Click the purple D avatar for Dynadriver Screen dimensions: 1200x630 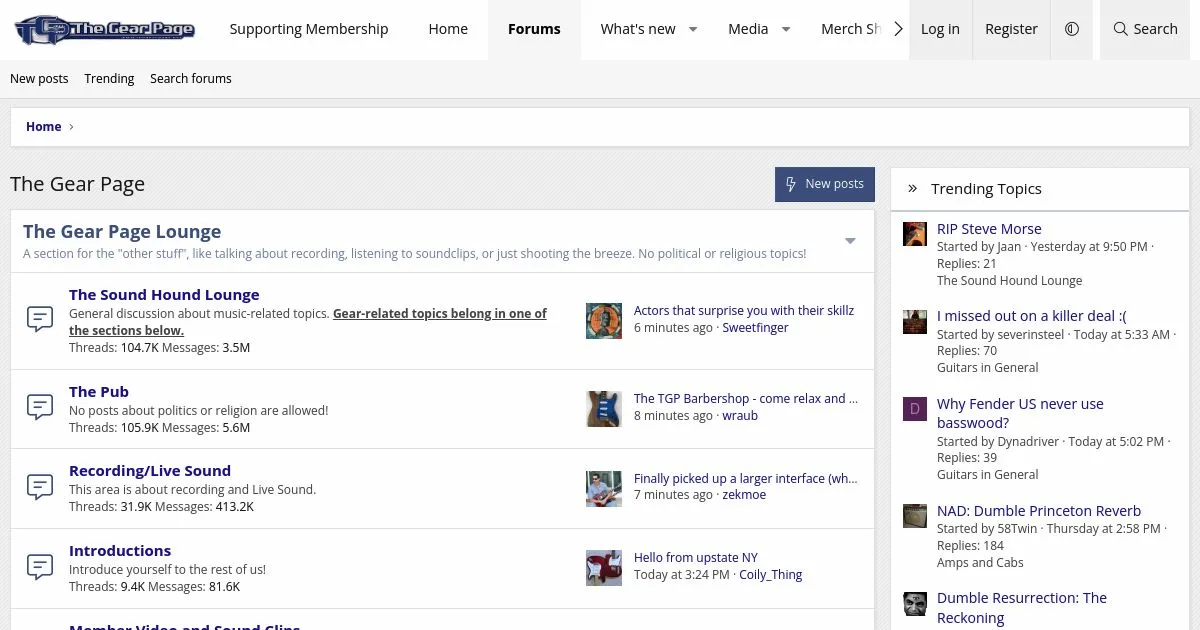coord(915,408)
